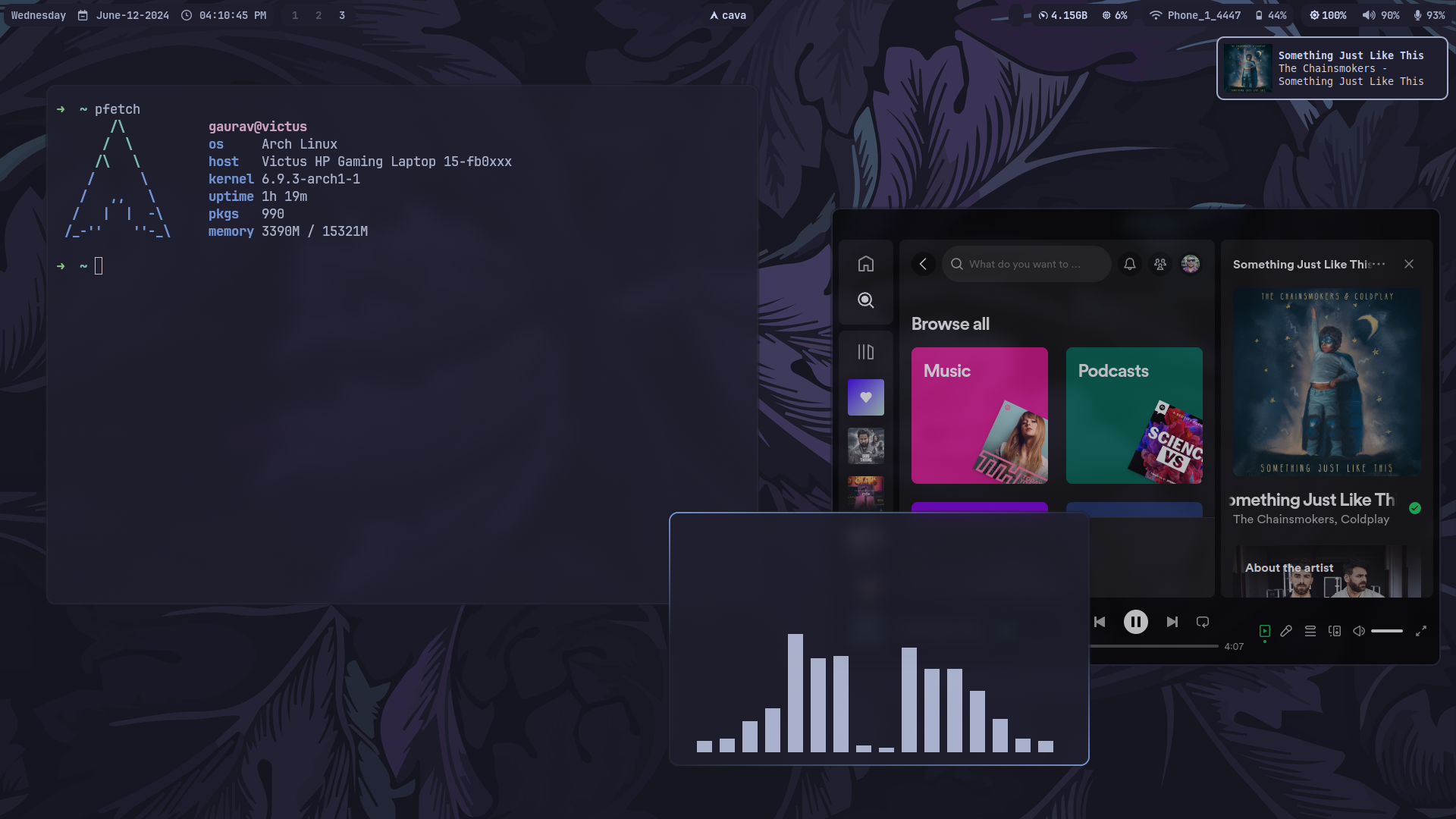Open the Music browse category card
Screen dimensions: 1456x819
[x=979, y=416]
